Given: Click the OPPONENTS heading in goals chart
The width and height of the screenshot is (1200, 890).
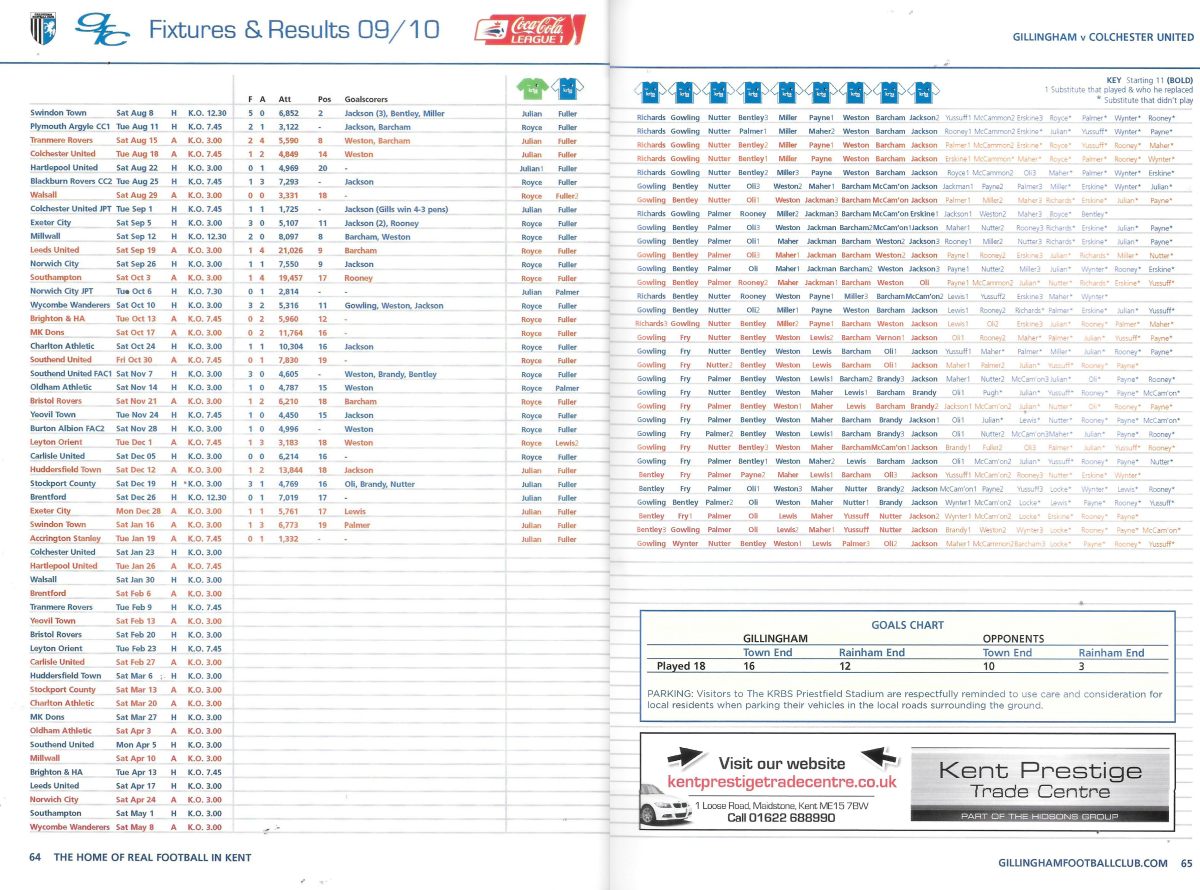Looking at the screenshot, I should tap(1016, 638).
